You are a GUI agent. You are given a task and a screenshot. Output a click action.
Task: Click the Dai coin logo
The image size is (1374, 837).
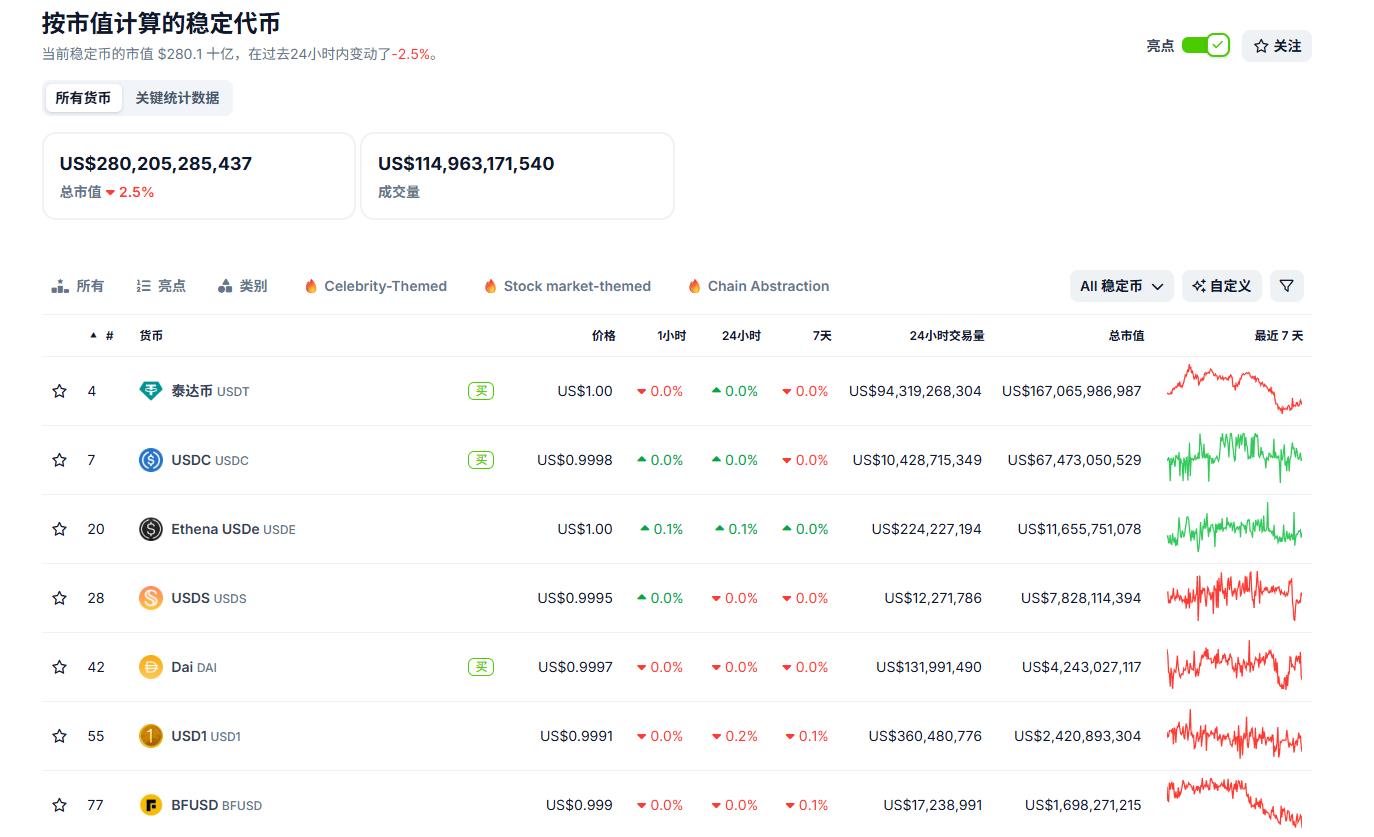pos(150,667)
